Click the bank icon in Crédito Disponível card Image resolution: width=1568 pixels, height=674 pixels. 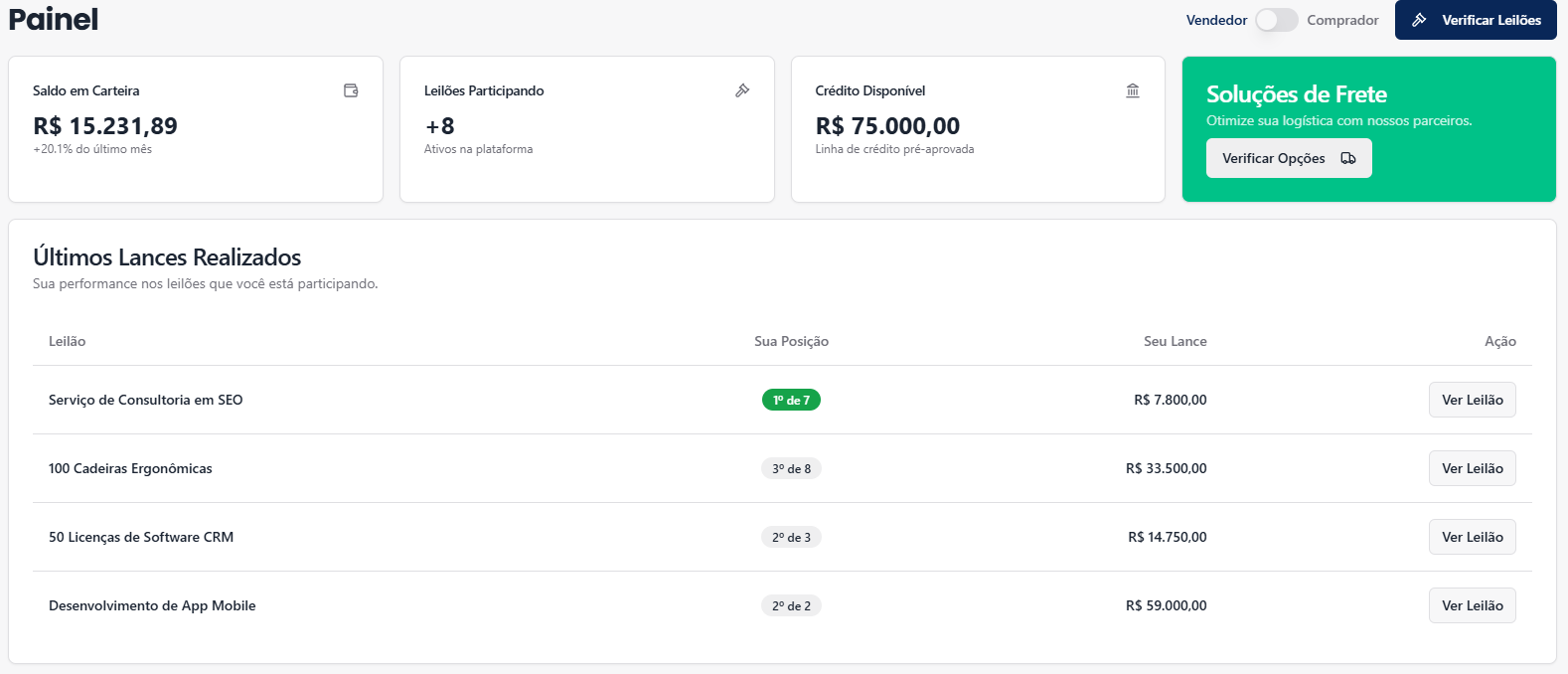1133,90
